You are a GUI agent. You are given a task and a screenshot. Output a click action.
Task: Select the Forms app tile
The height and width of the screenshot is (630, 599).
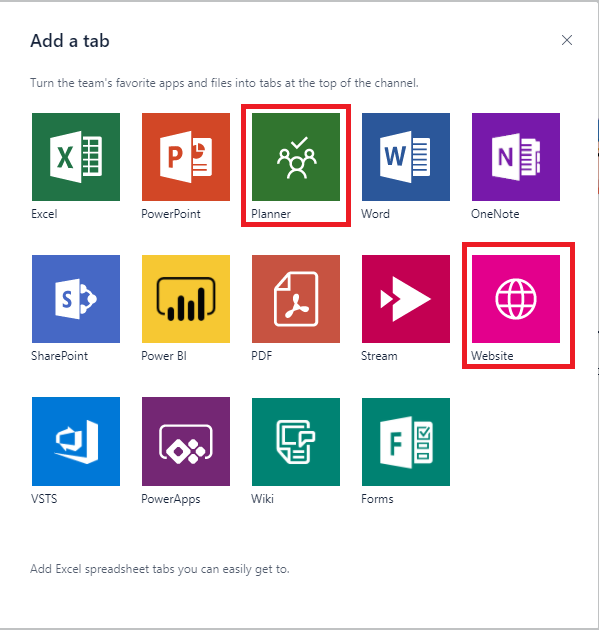[x=406, y=442]
